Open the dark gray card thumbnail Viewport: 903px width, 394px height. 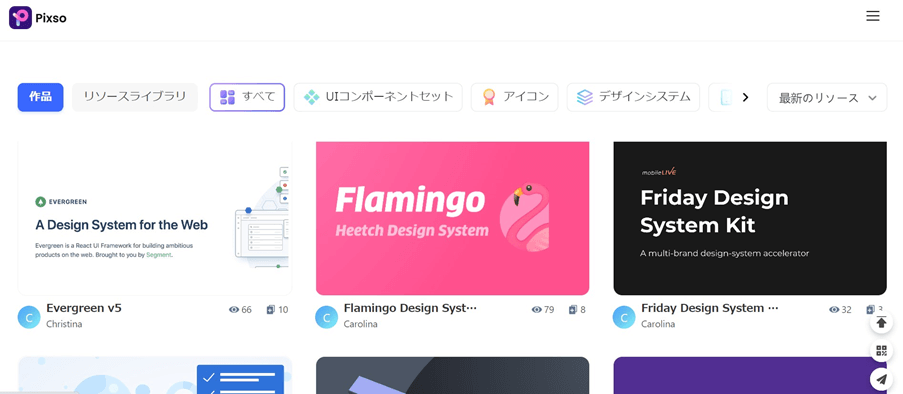pos(452,375)
